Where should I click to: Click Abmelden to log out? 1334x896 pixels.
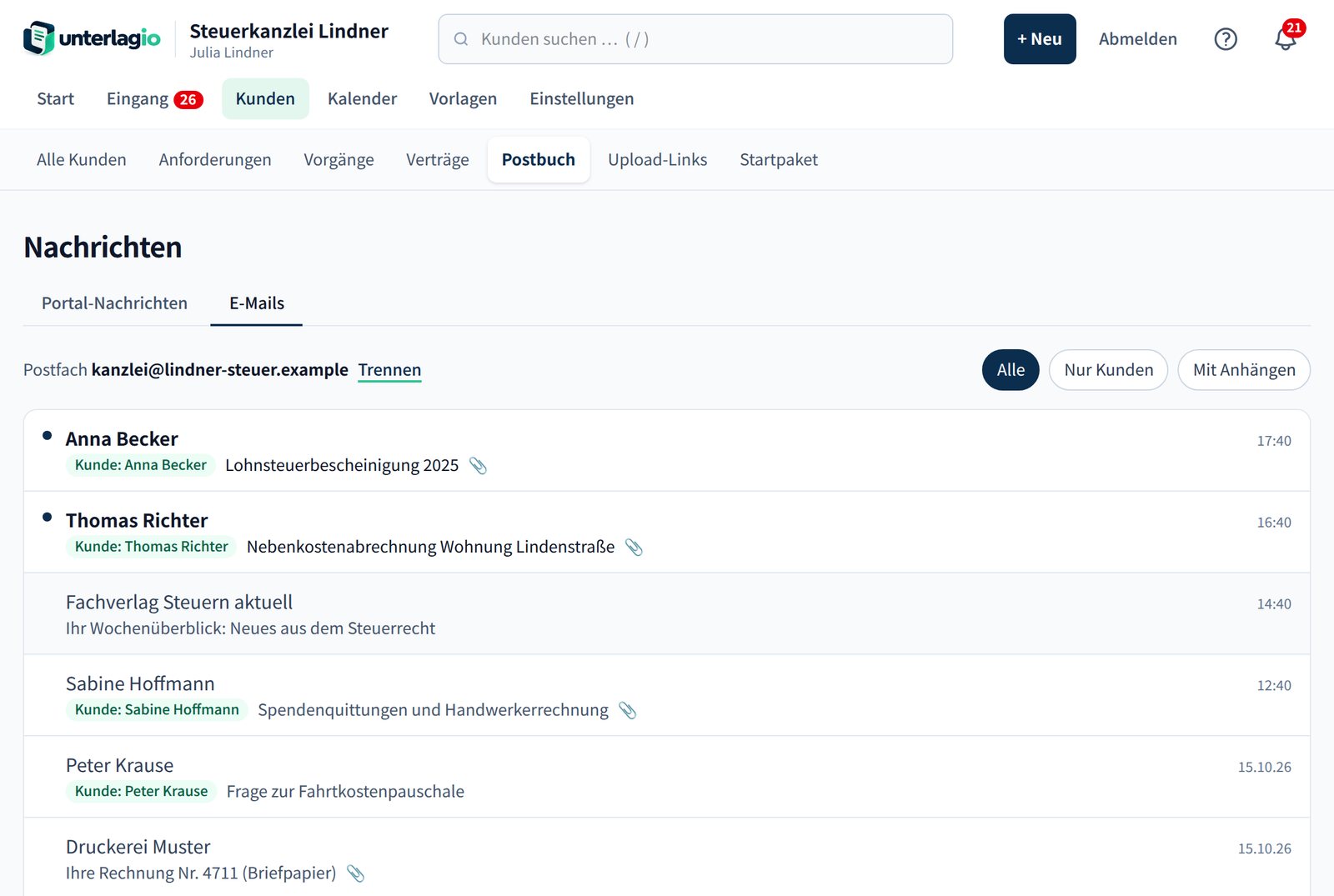1137,39
